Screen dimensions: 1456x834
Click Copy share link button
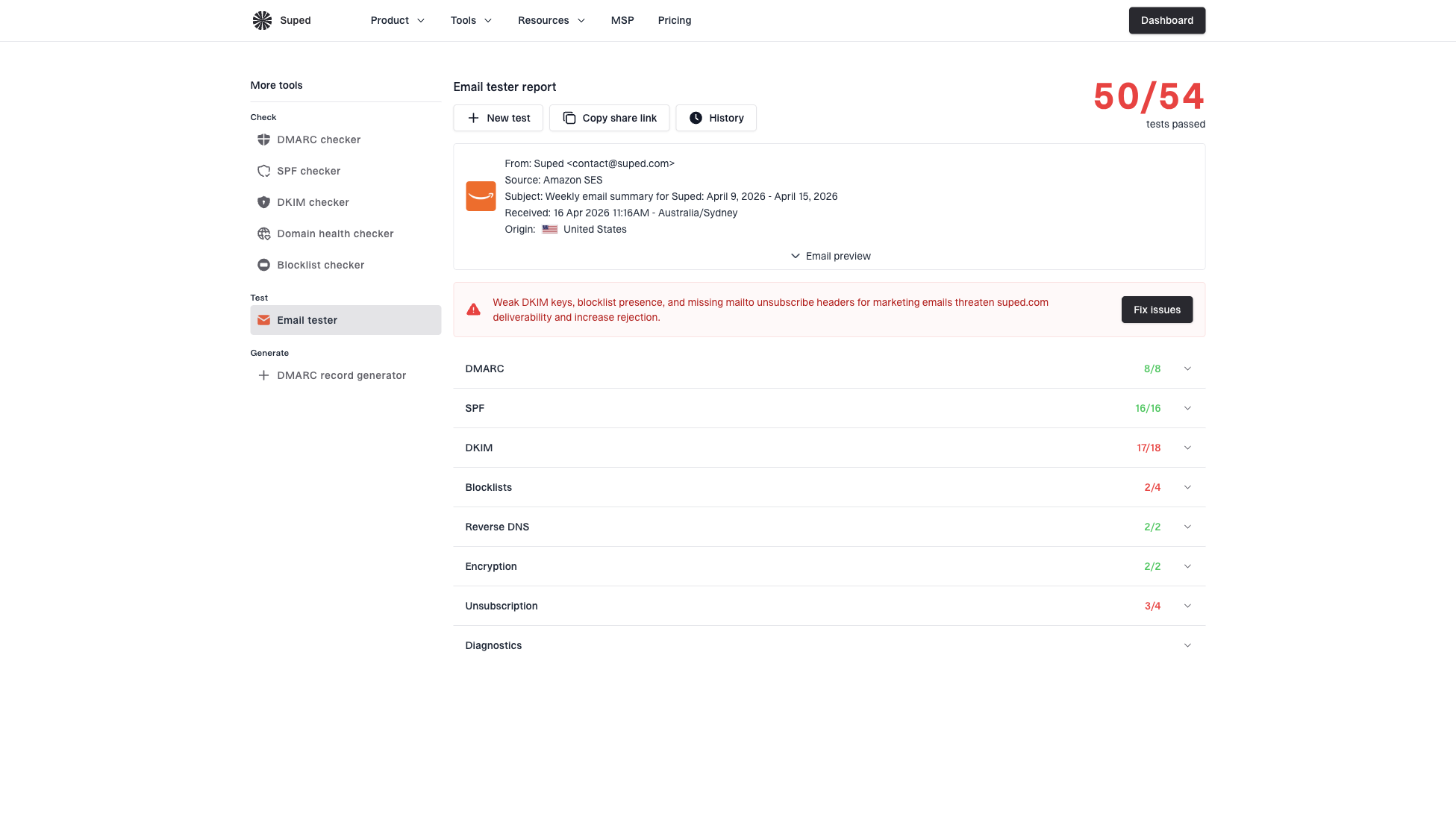coord(609,118)
